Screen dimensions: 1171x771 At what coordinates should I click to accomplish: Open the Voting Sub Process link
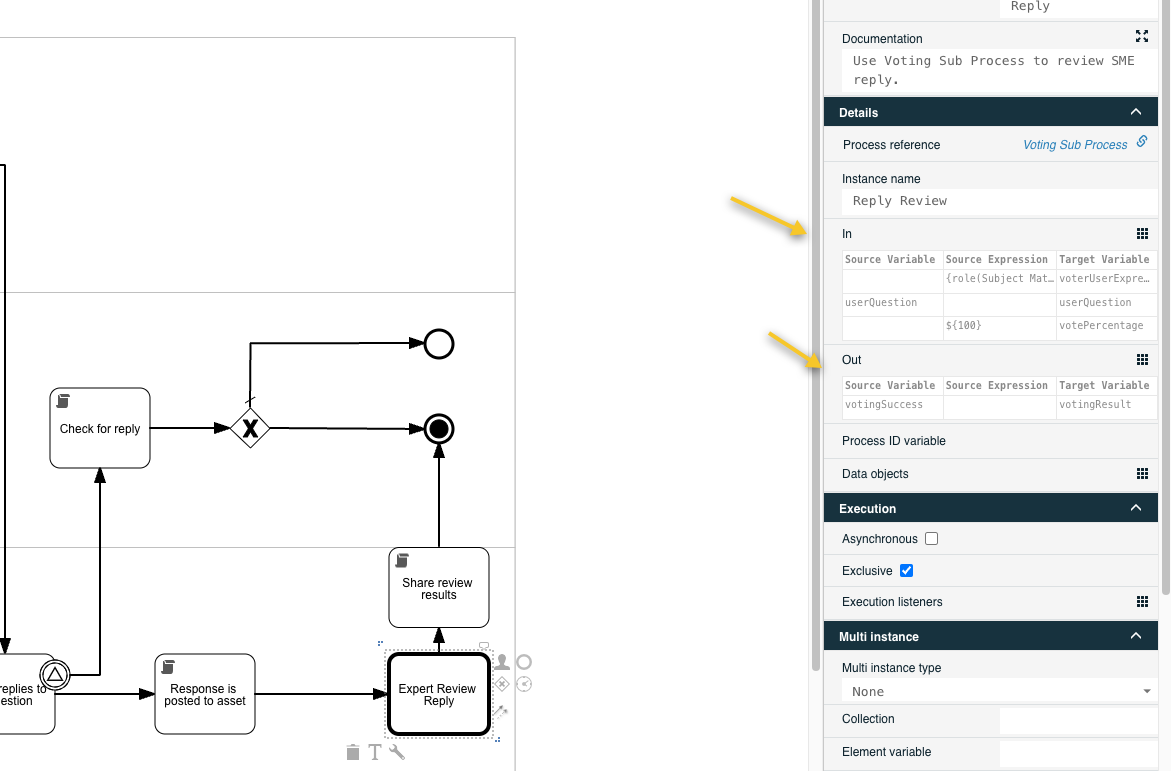click(x=1075, y=145)
